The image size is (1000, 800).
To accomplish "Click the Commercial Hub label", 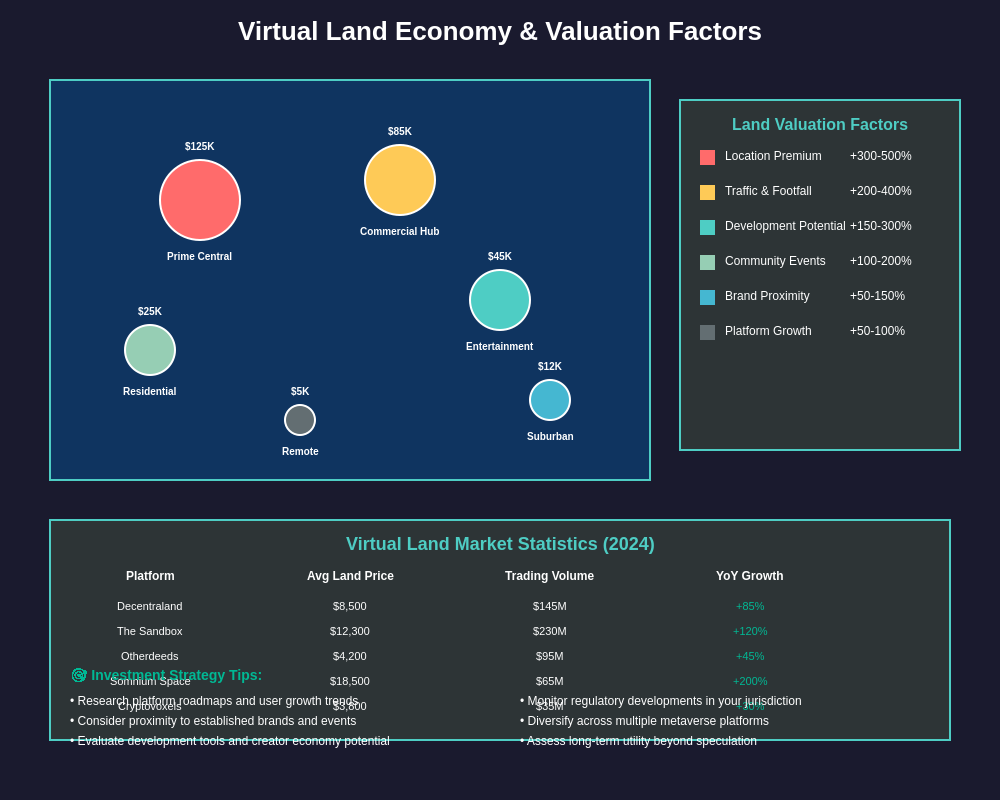I will click(400, 232).
